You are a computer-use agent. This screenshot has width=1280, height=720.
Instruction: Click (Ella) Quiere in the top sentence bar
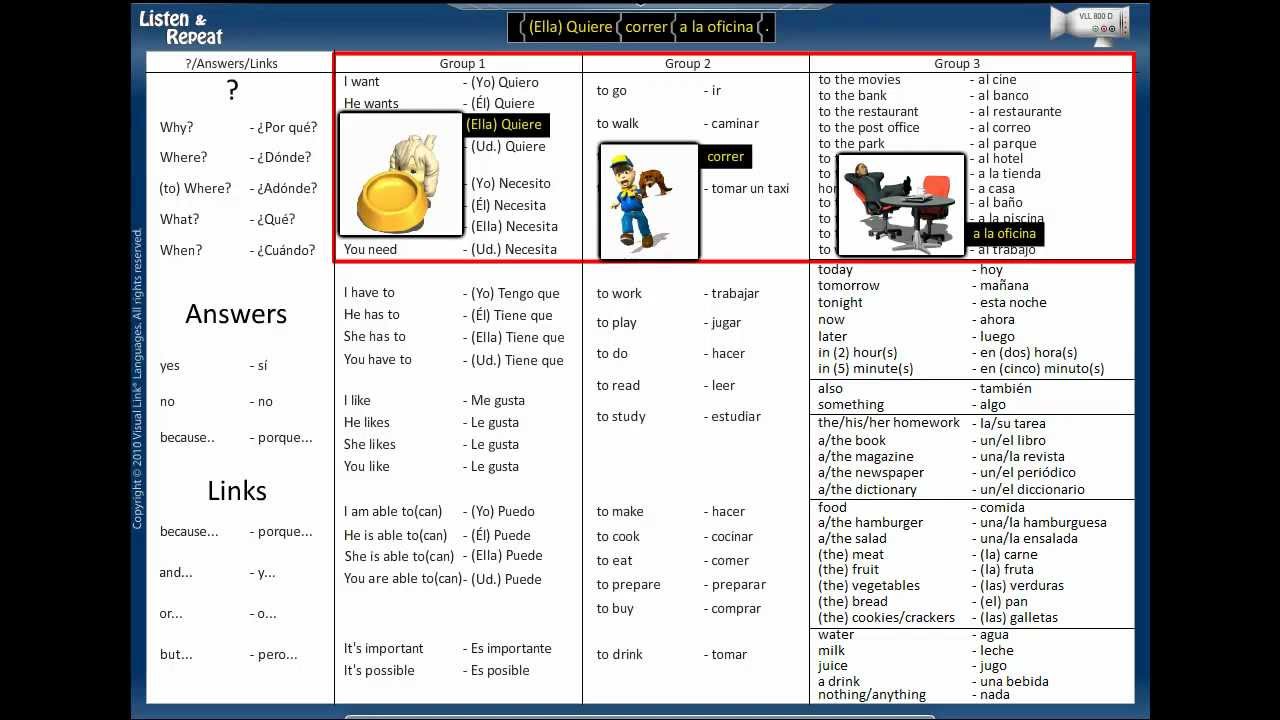pos(570,27)
